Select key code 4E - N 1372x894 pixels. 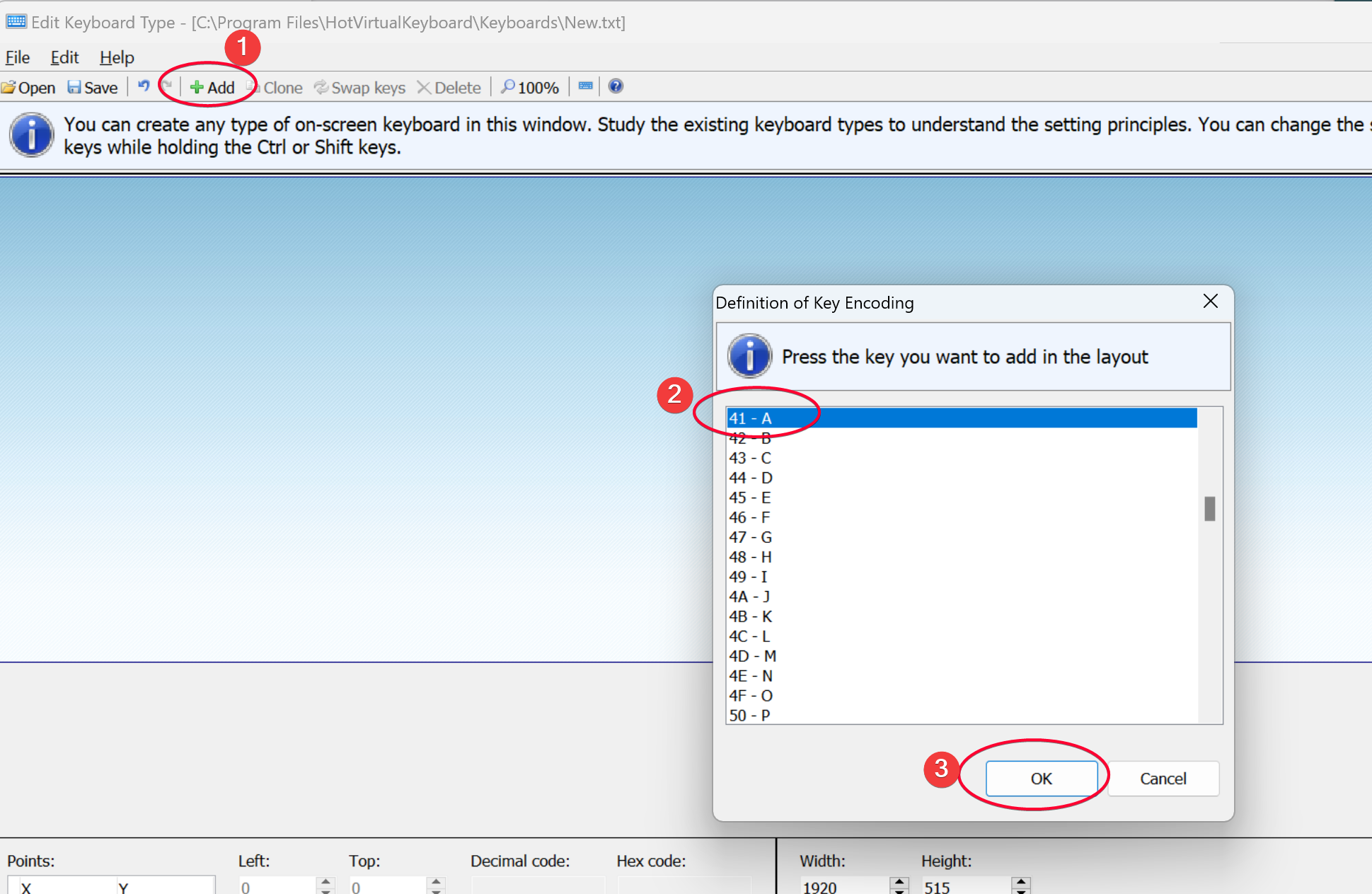962,676
